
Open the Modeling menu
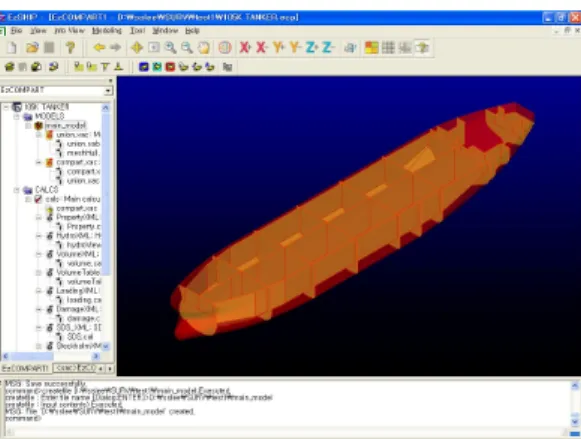[x=107, y=31]
